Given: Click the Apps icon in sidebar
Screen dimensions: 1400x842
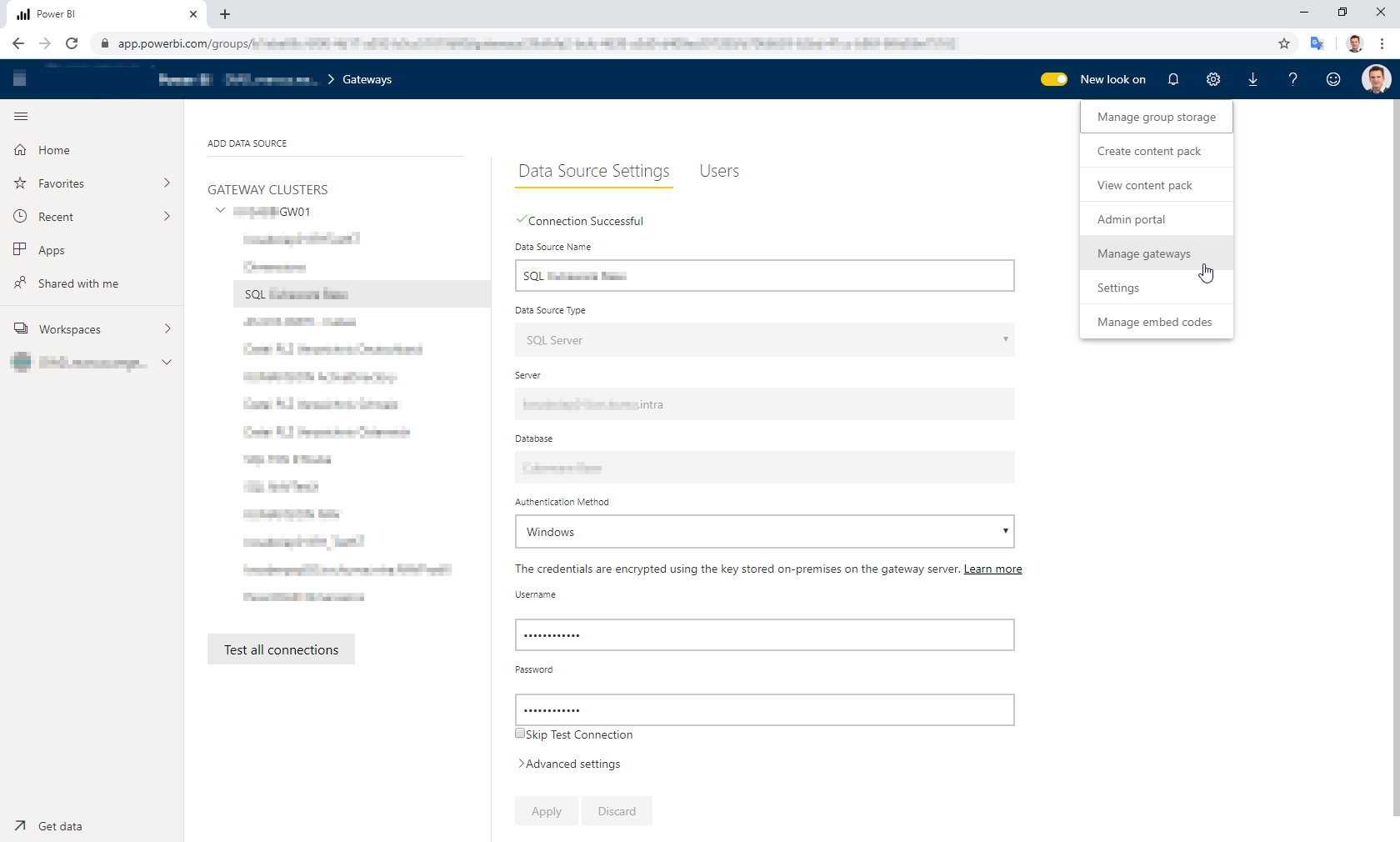Looking at the screenshot, I should [x=20, y=249].
